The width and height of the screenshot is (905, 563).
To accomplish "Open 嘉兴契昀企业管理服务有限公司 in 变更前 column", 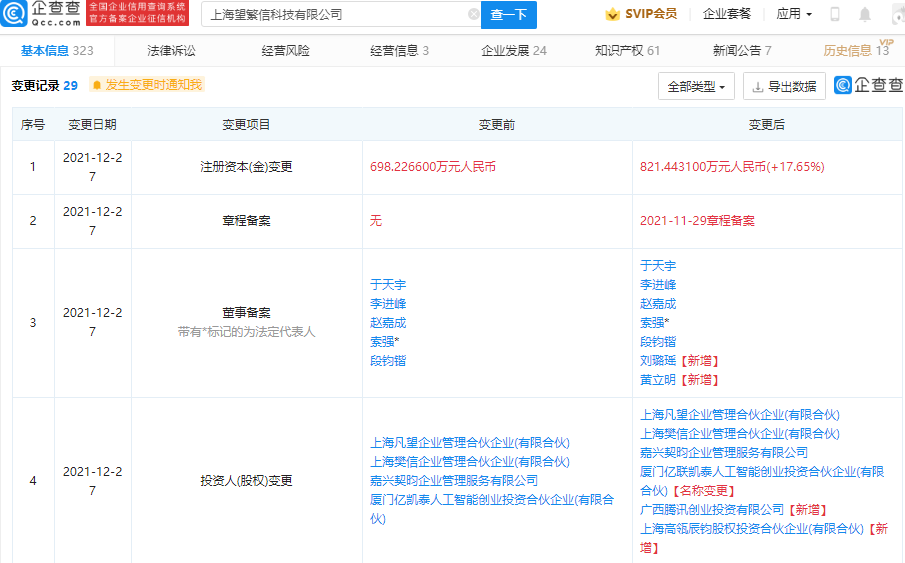I will 454,481.
